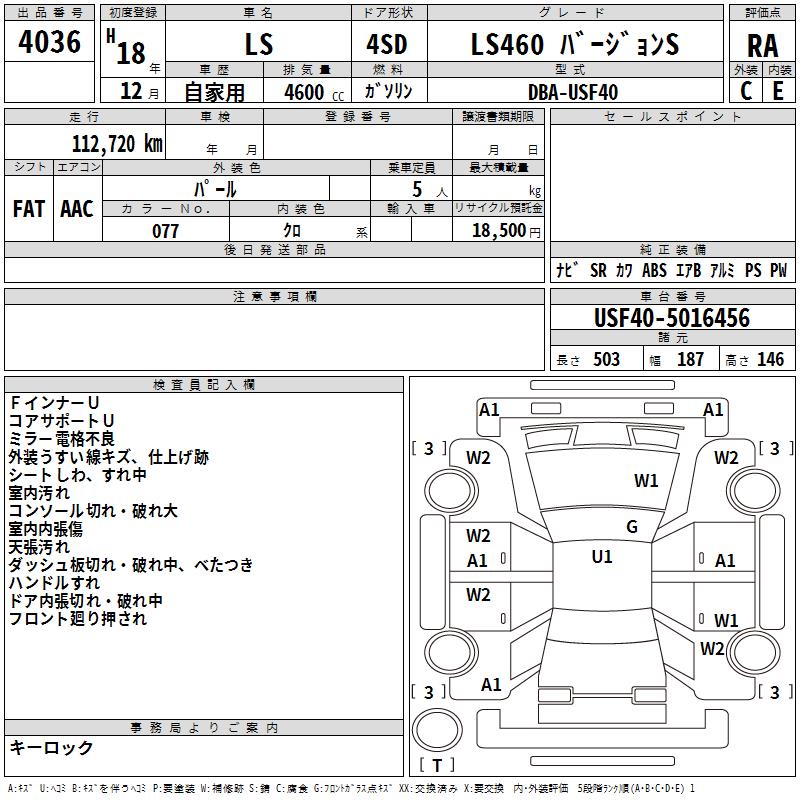Click note シートしわ、すれ中

point(78,474)
